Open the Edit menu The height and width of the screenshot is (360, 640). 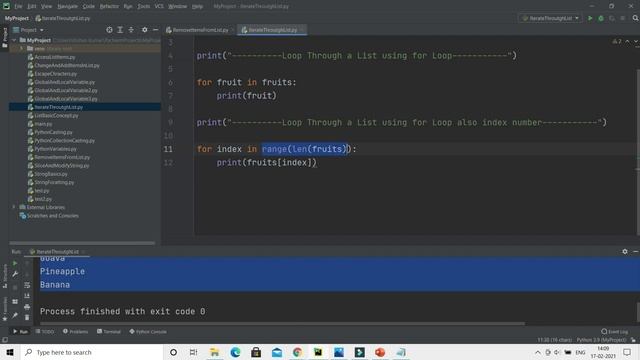click(32, 6)
